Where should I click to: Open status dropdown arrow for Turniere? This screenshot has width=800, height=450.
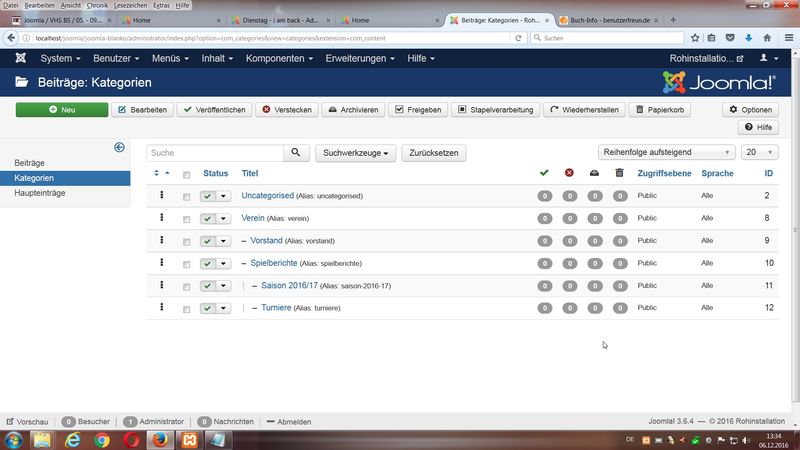(223, 308)
